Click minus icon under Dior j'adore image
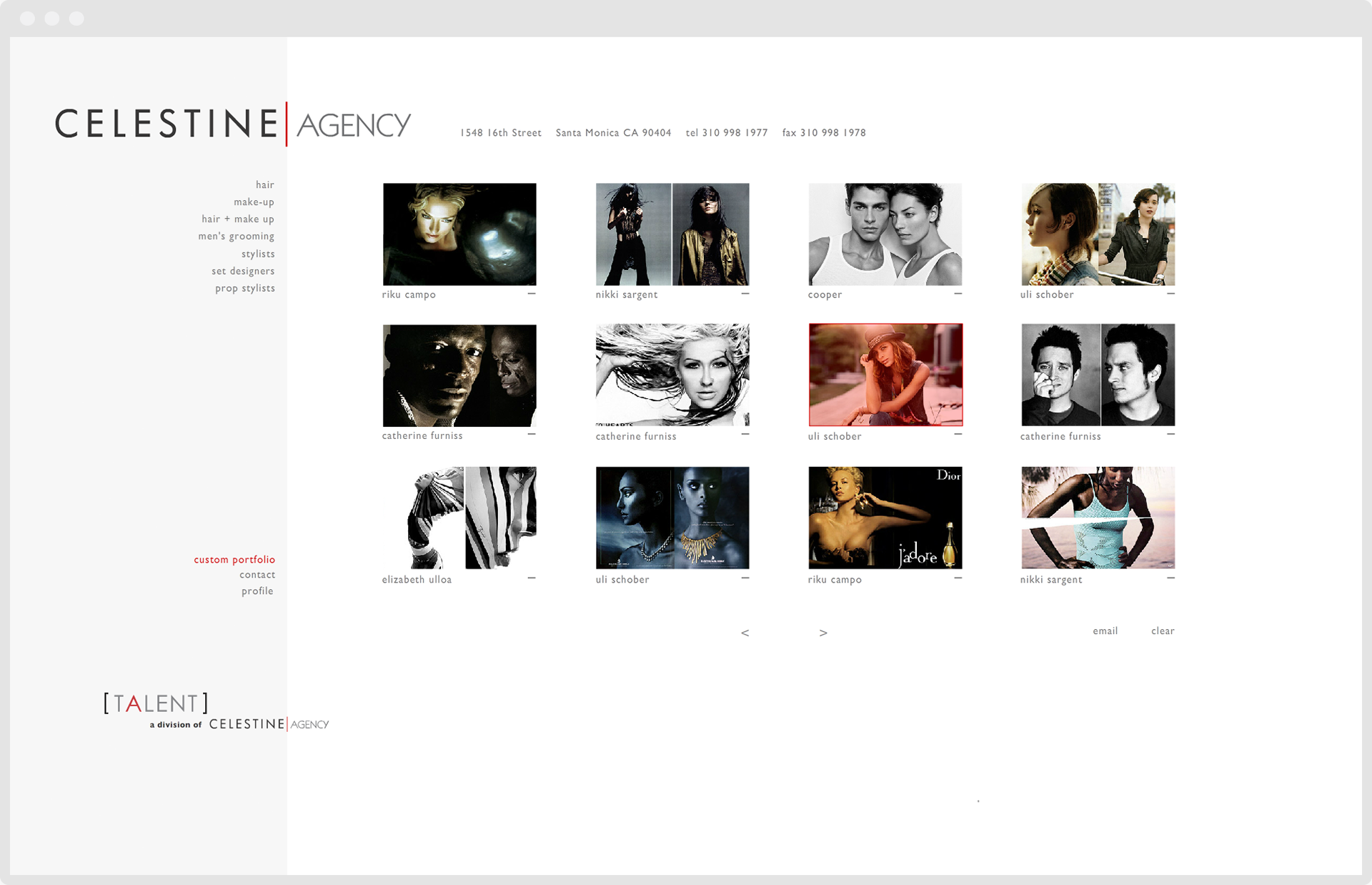The image size is (1372, 885). click(x=958, y=578)
